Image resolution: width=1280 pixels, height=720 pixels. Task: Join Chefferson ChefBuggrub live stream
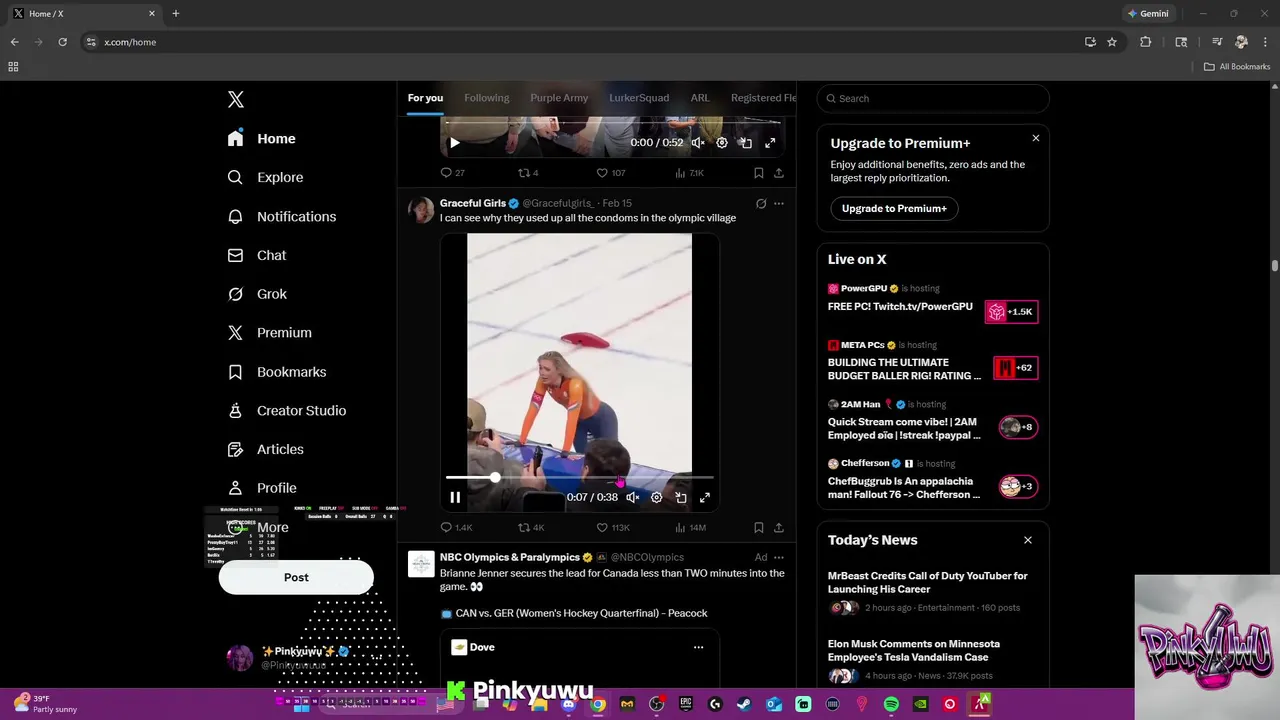coord(933,480)
